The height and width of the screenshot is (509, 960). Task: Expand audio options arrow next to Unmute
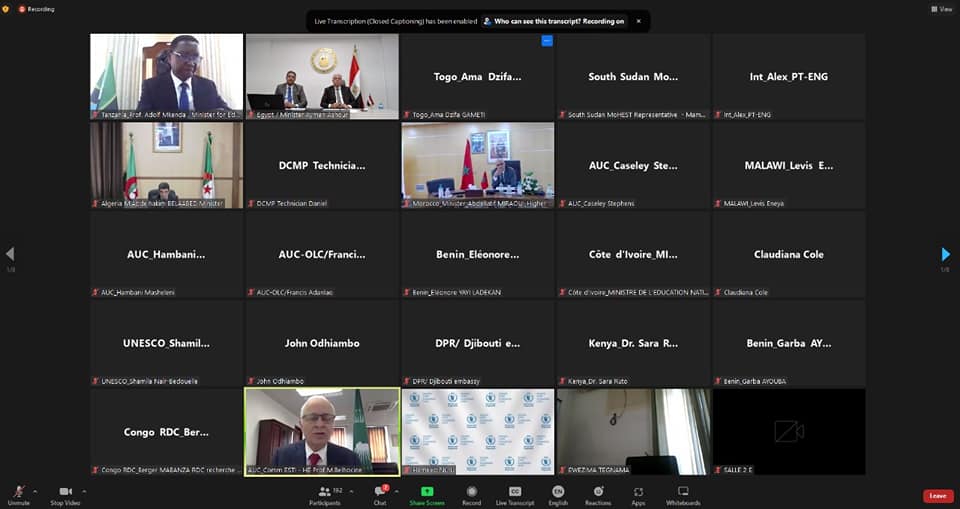pos(35,490)
